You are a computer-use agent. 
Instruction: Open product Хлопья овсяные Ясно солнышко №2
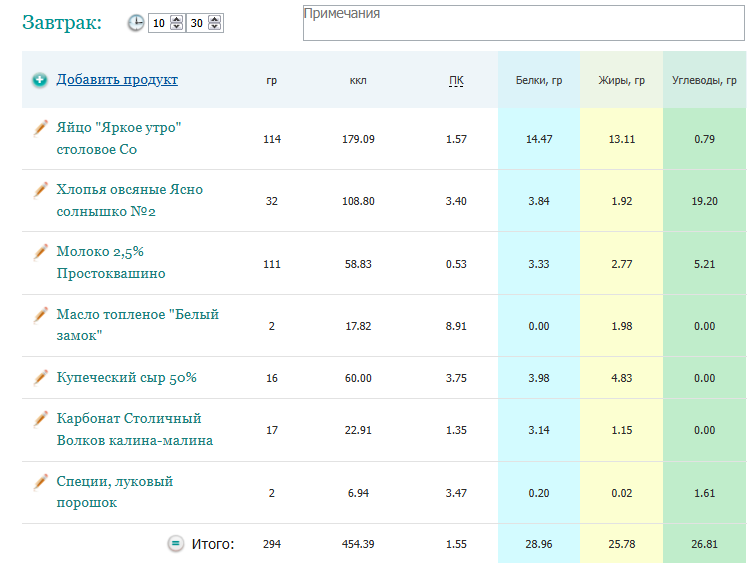point(130,200)
